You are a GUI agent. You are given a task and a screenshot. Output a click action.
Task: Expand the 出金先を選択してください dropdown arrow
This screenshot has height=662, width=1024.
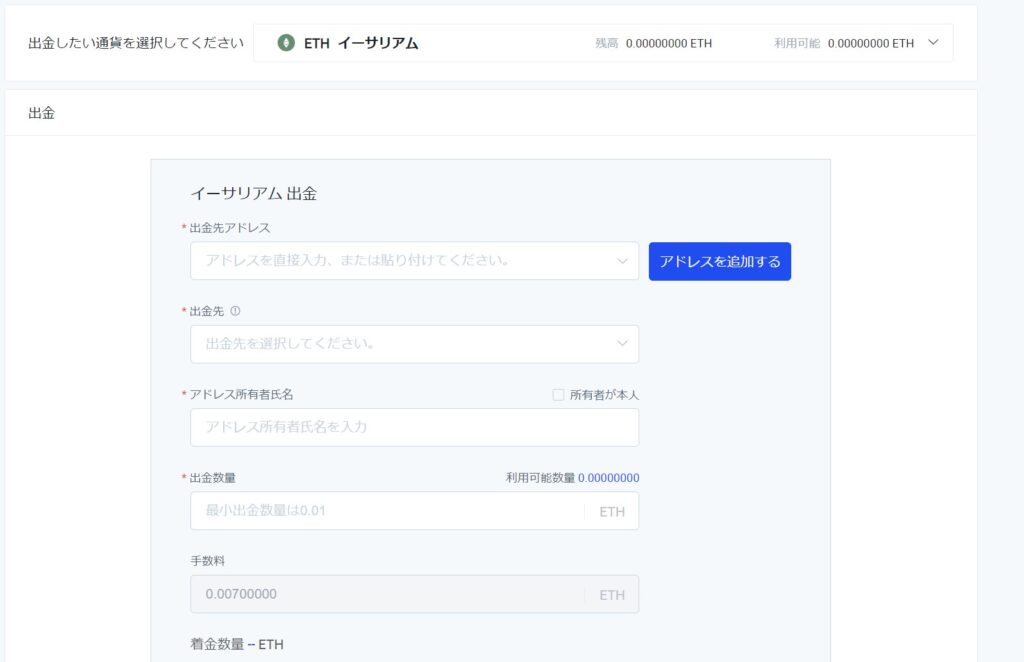coord(622,343)
